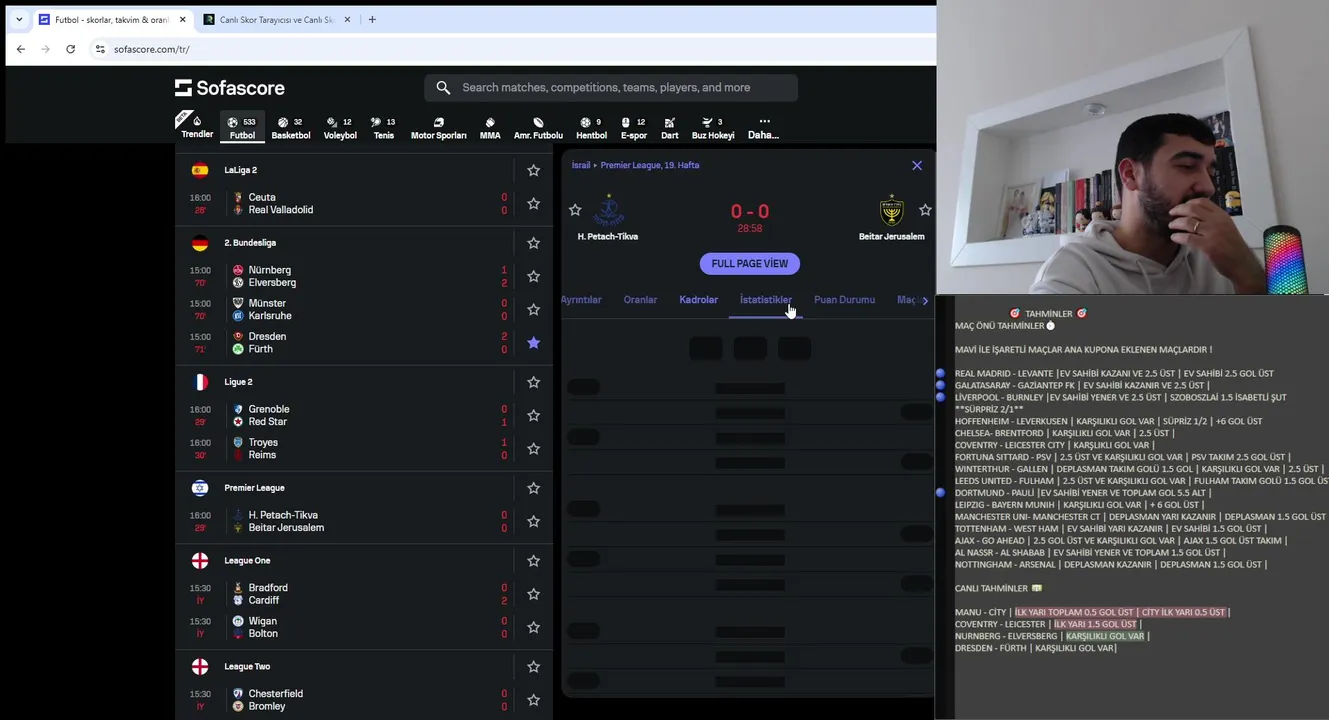The width and height of the screenshot is (1329, 720).
Task: Open the Amr. Futbolu category
Action: [538, 127]
